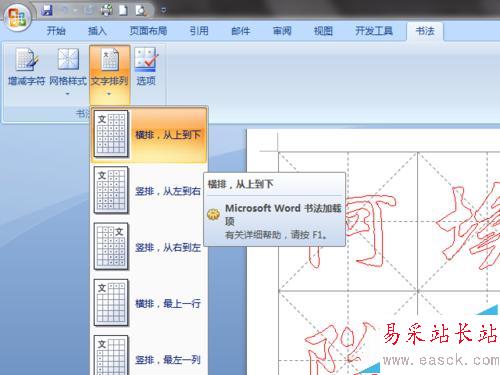The width and height of the screenshot is (500, 375).
Task: Open the 选项 checkmark icon
Action: [x=146, y=59]
